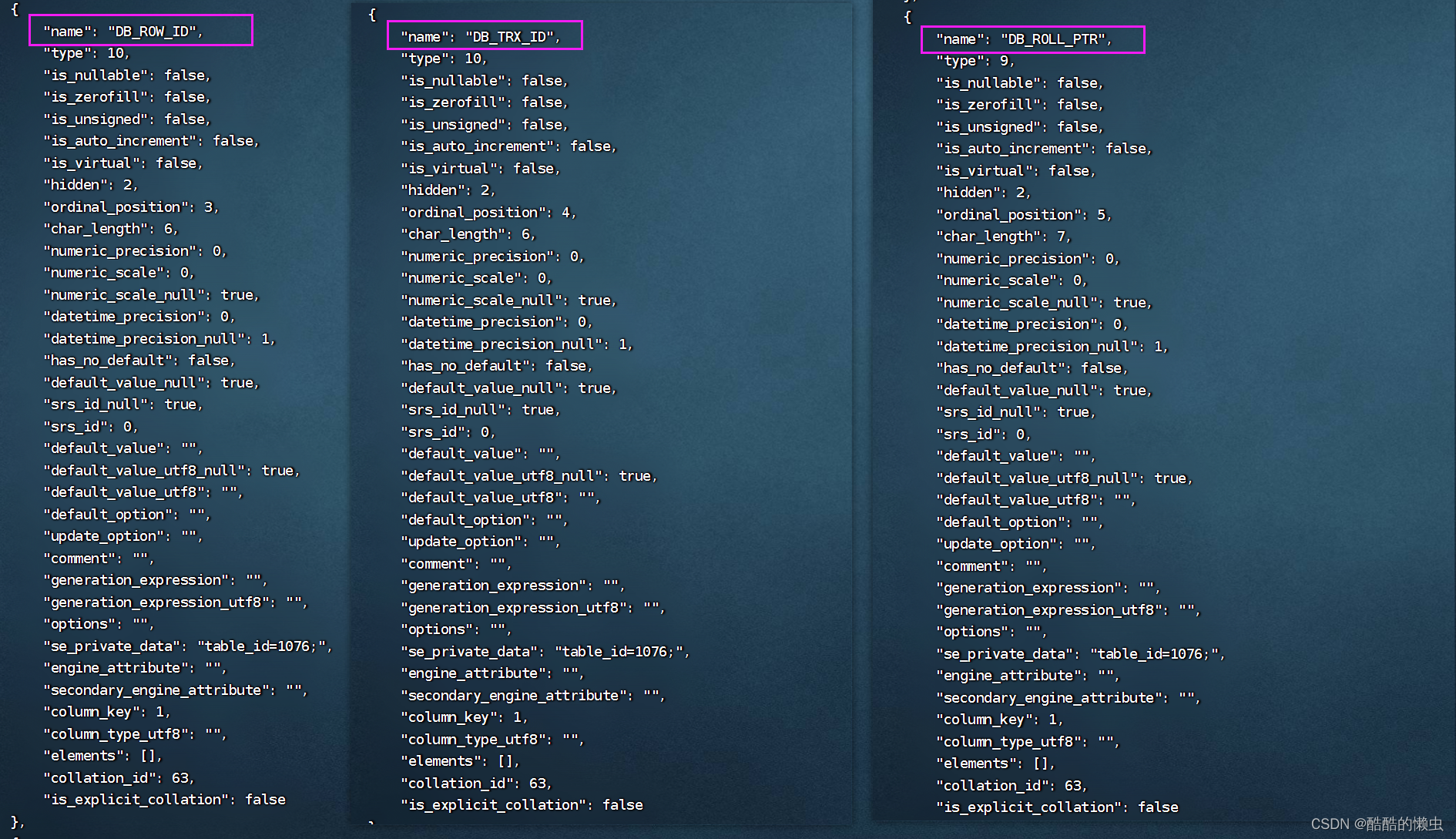Select "se_private_data" line in DB_ROW_ID block
Viewport: 1456px width, 839px height.
click(x=187, y=646)
